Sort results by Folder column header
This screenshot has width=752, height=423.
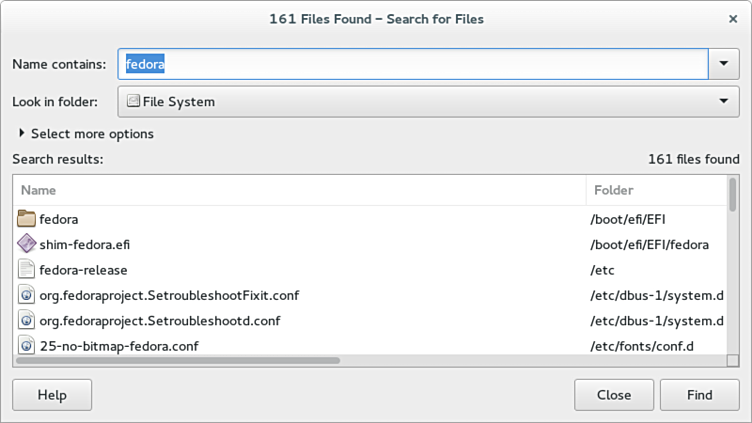coord(655,190)
